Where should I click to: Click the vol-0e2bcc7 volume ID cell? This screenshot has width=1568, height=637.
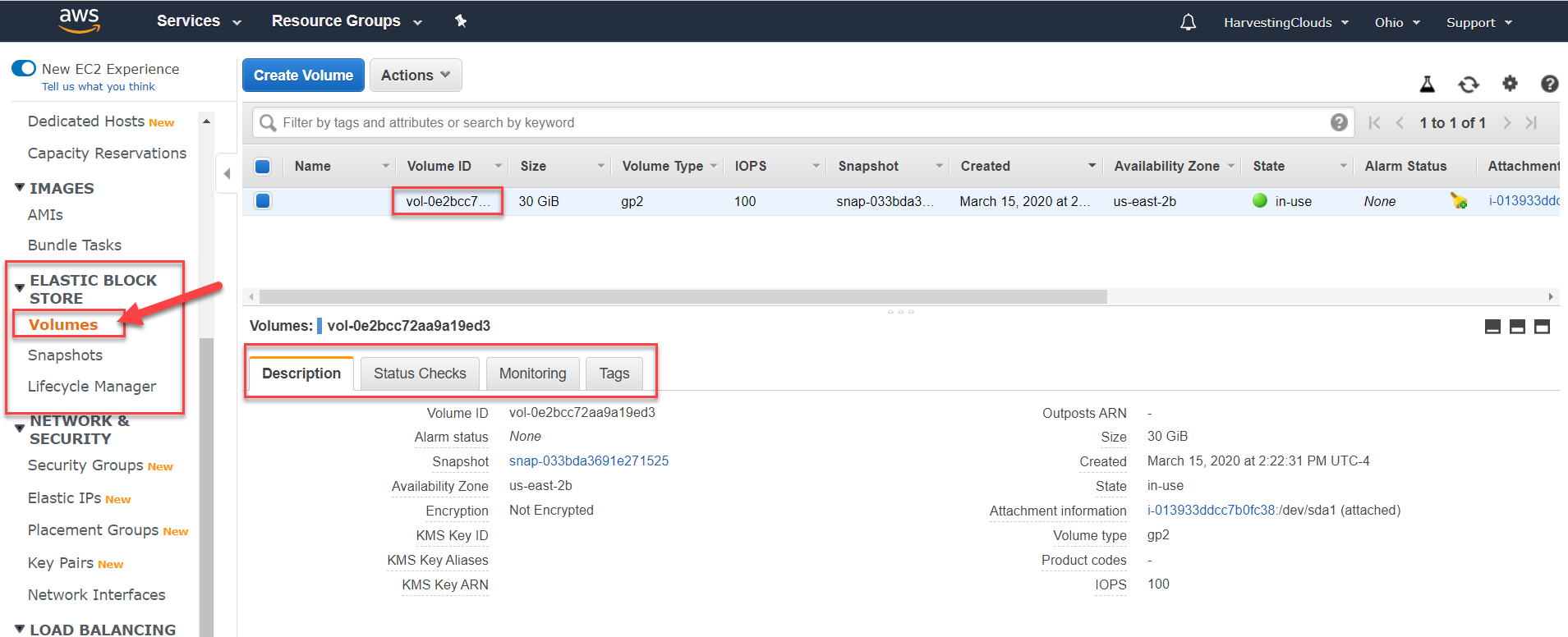click(x=448, y=201)
